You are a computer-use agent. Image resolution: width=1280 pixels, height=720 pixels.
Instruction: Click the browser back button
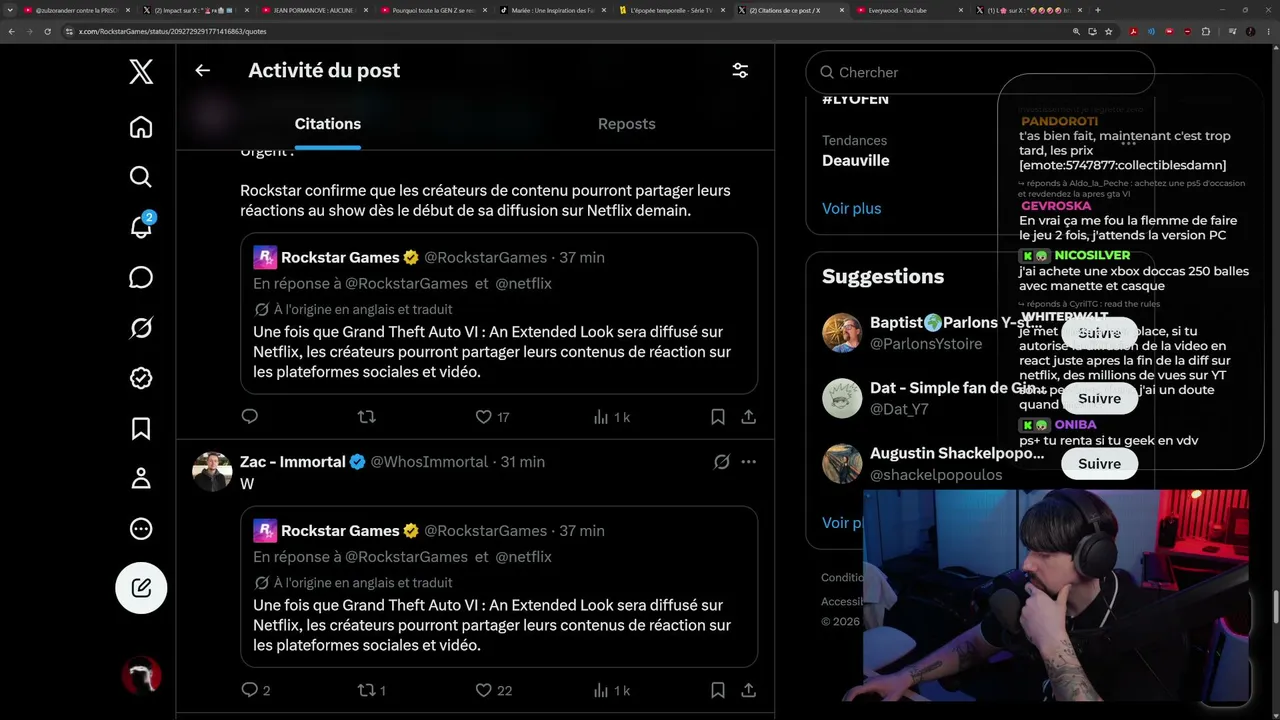(11, 31)
